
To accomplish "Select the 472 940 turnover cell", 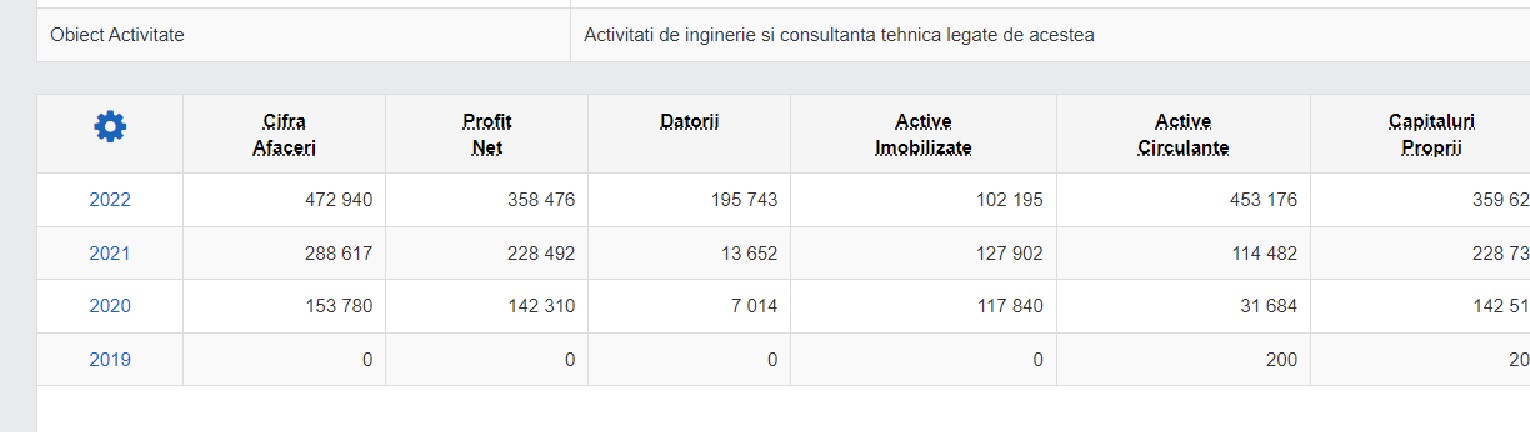I will [x=284, y=200].
